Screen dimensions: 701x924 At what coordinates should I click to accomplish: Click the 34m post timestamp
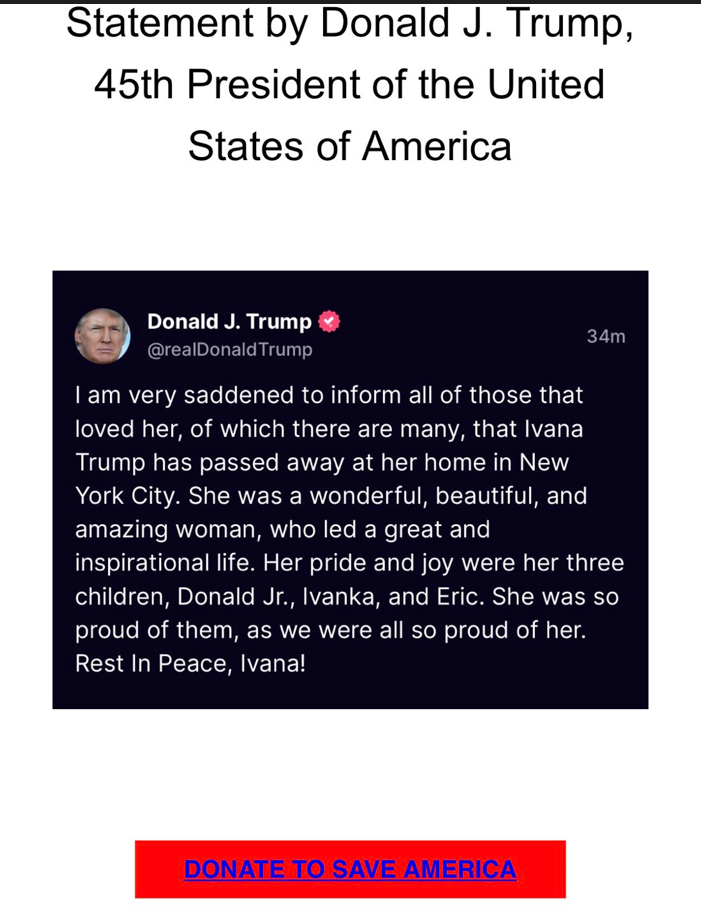pyautogui.click(x=606, y=336)
